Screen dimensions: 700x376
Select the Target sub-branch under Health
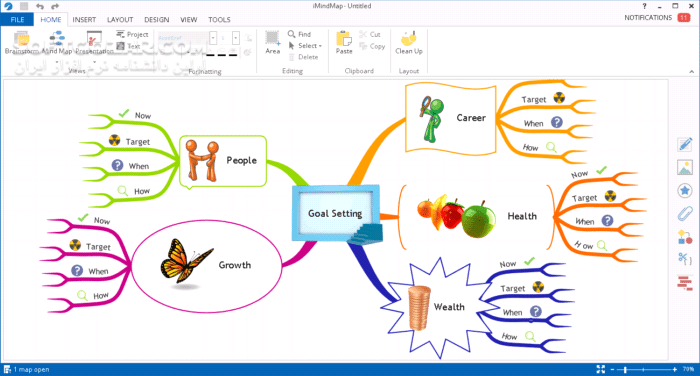[x=584, y=198]
